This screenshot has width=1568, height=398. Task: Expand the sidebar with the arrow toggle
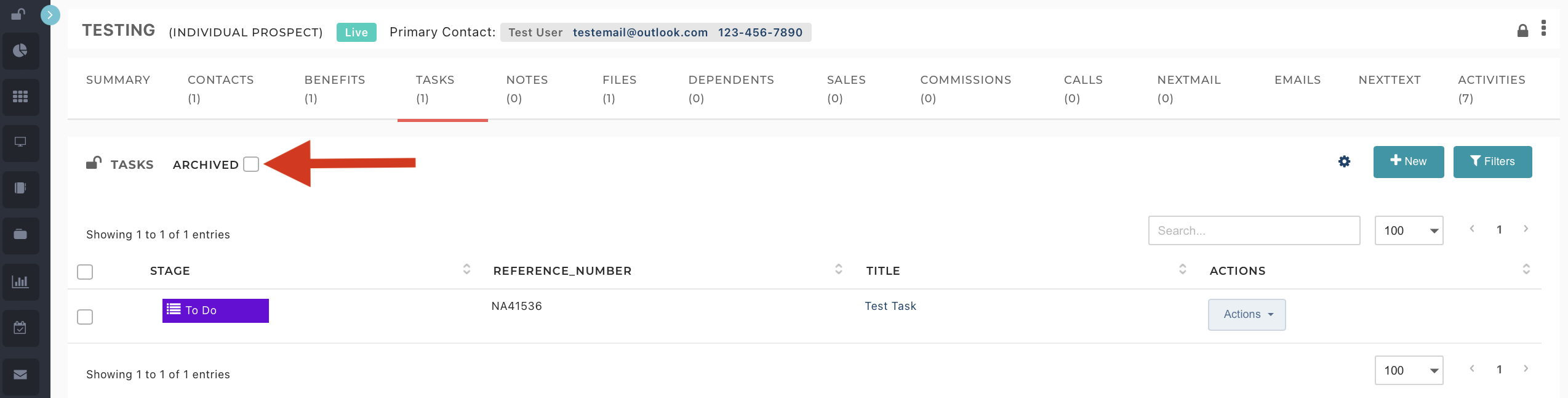click(x=50, y=15)
